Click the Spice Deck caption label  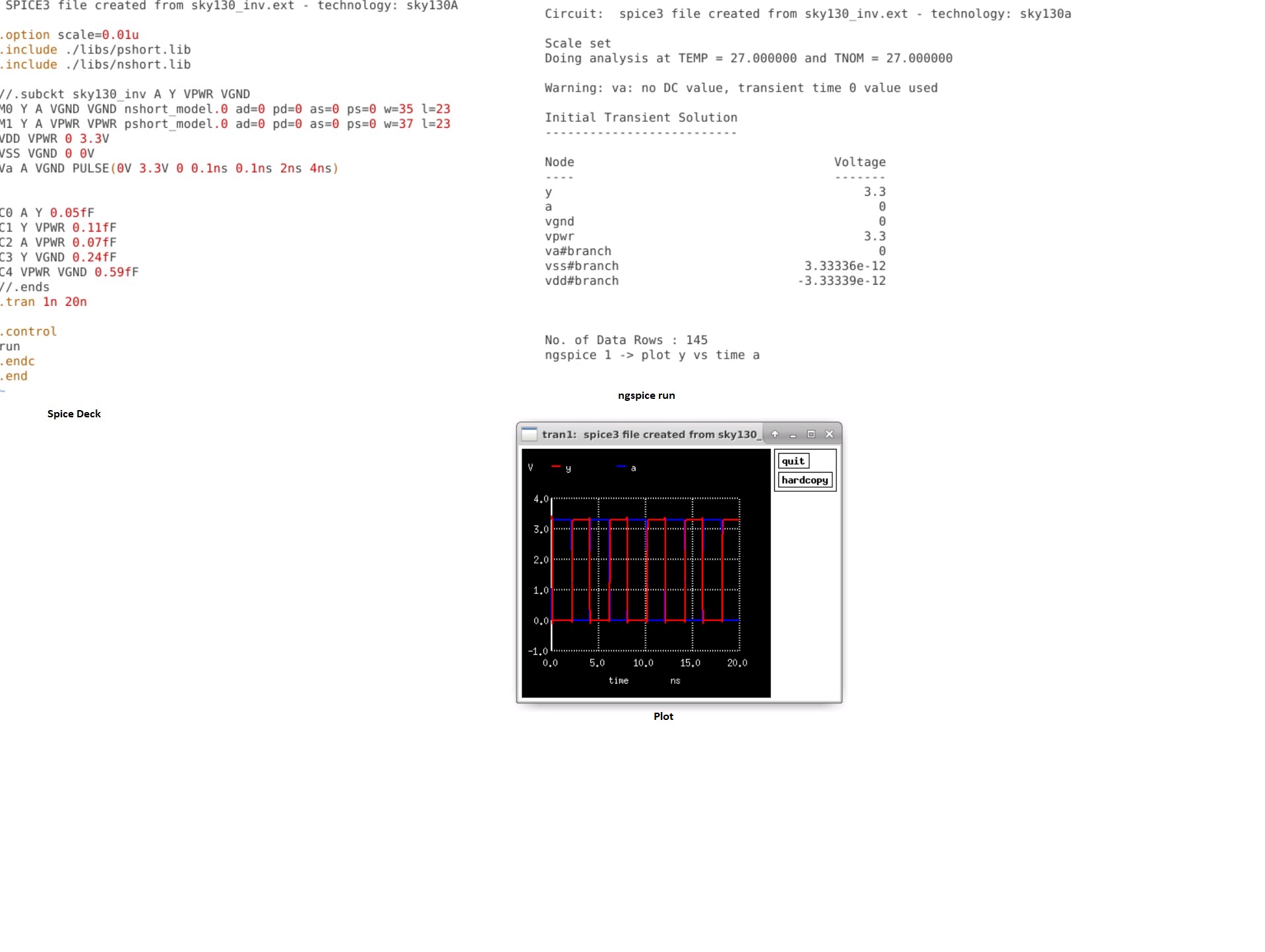click(73, 413)
